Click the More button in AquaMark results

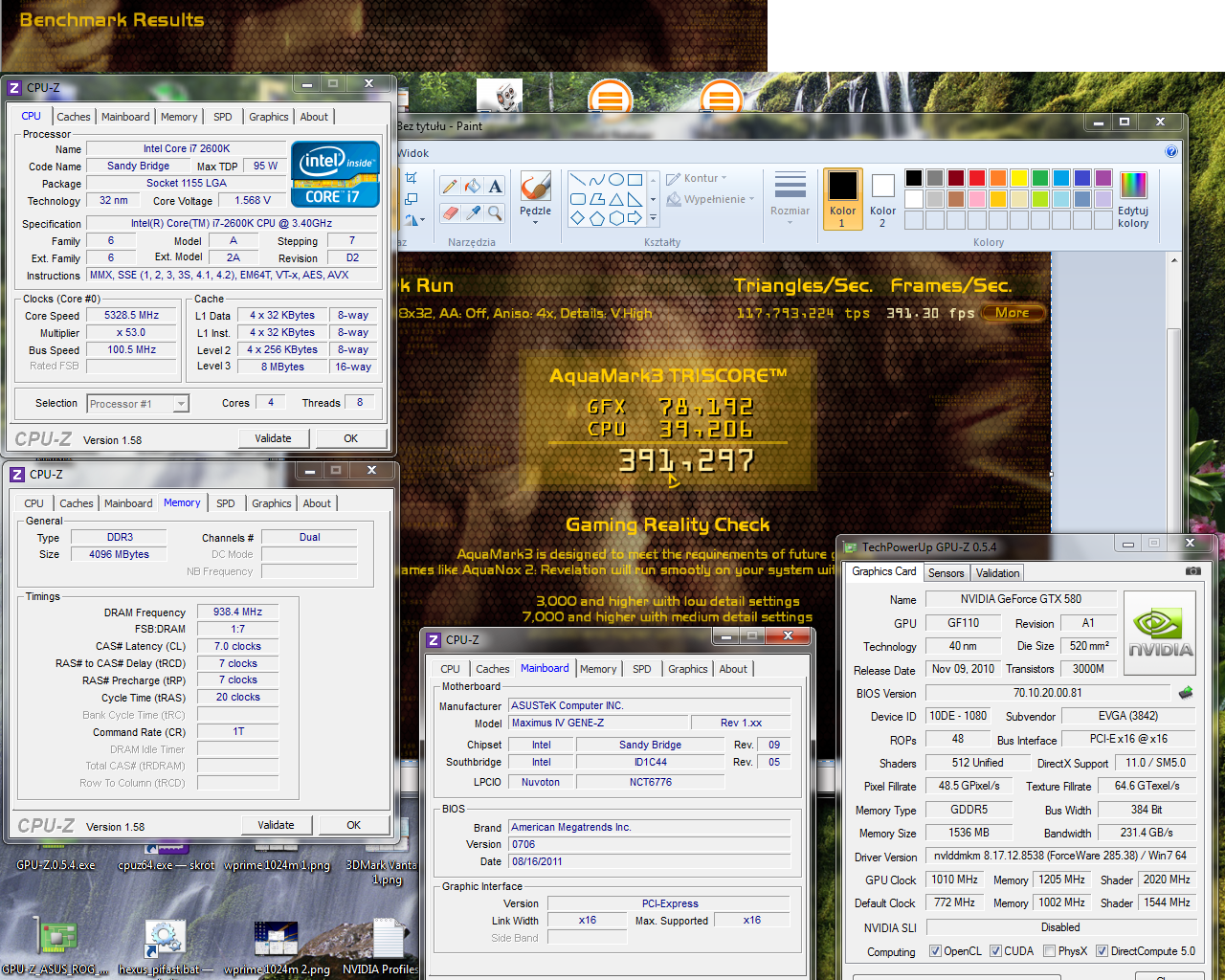click(x=1013, y=313)
